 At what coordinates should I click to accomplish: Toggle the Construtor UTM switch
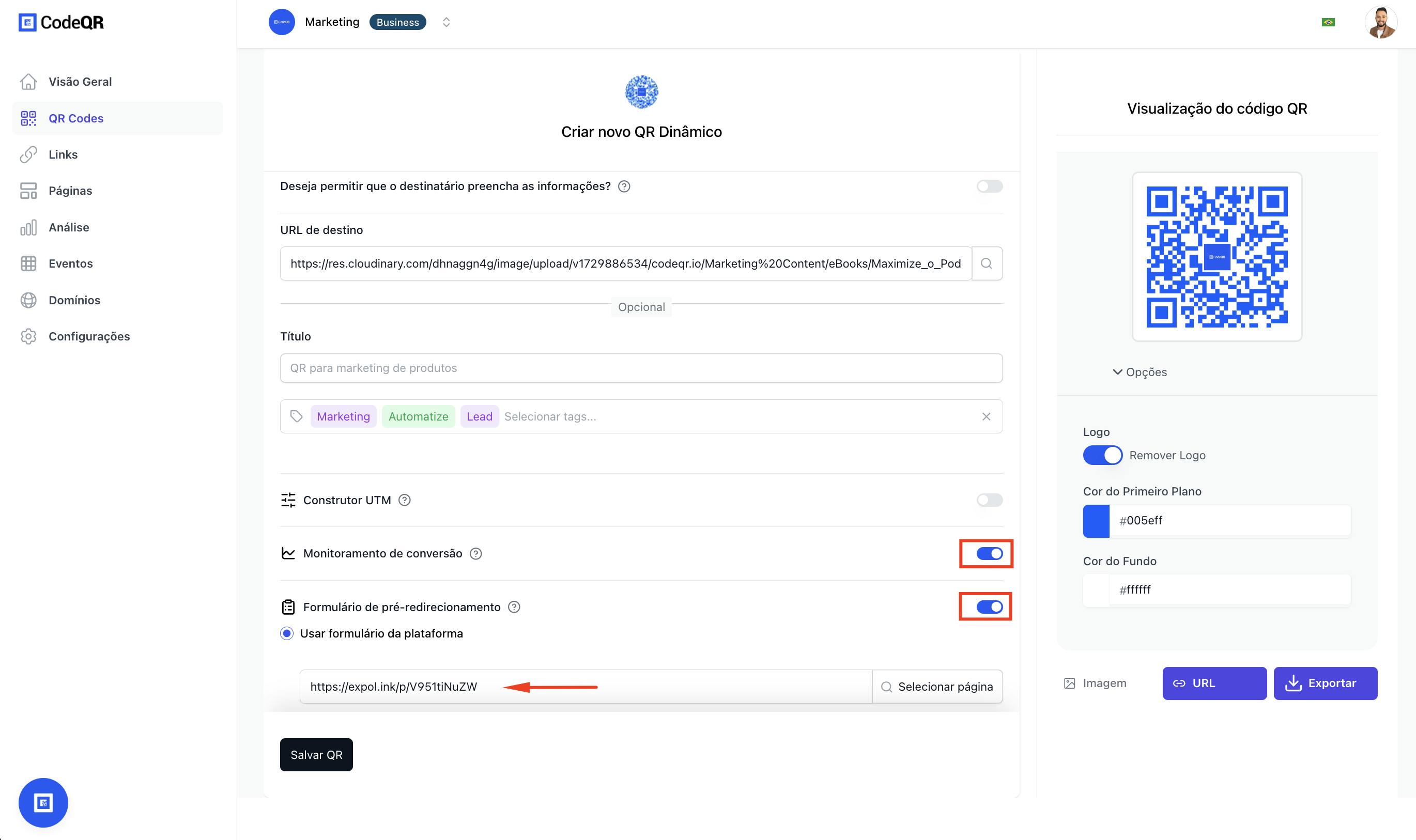point(989,500)
